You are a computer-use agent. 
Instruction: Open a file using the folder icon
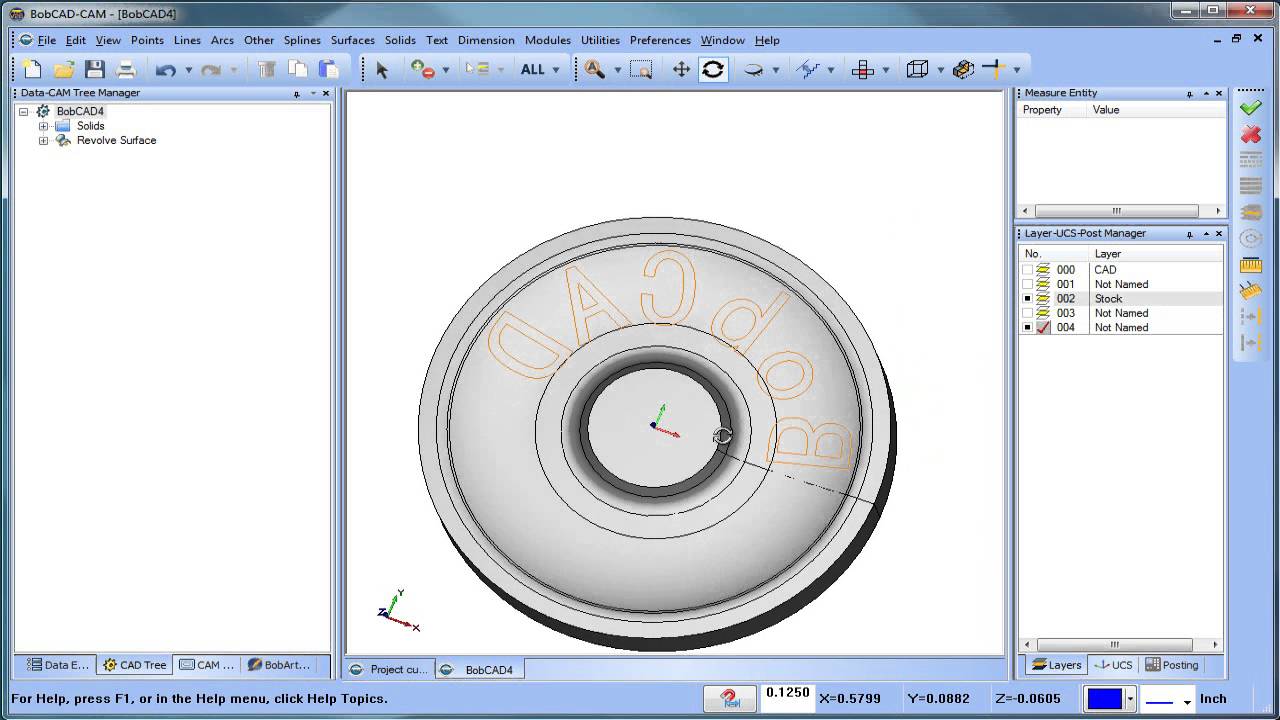click(x=64, y=69)
